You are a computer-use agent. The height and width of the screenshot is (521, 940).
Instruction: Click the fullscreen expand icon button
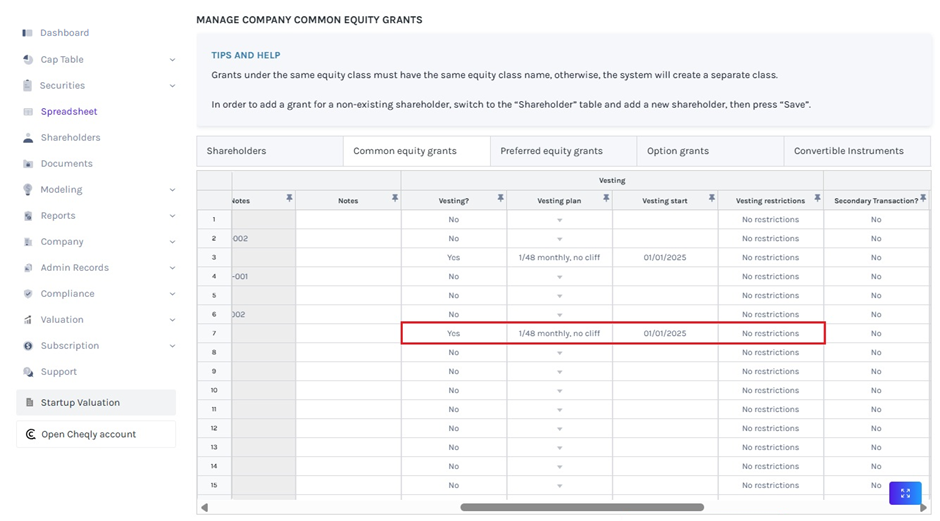click(x=904, y=493)
